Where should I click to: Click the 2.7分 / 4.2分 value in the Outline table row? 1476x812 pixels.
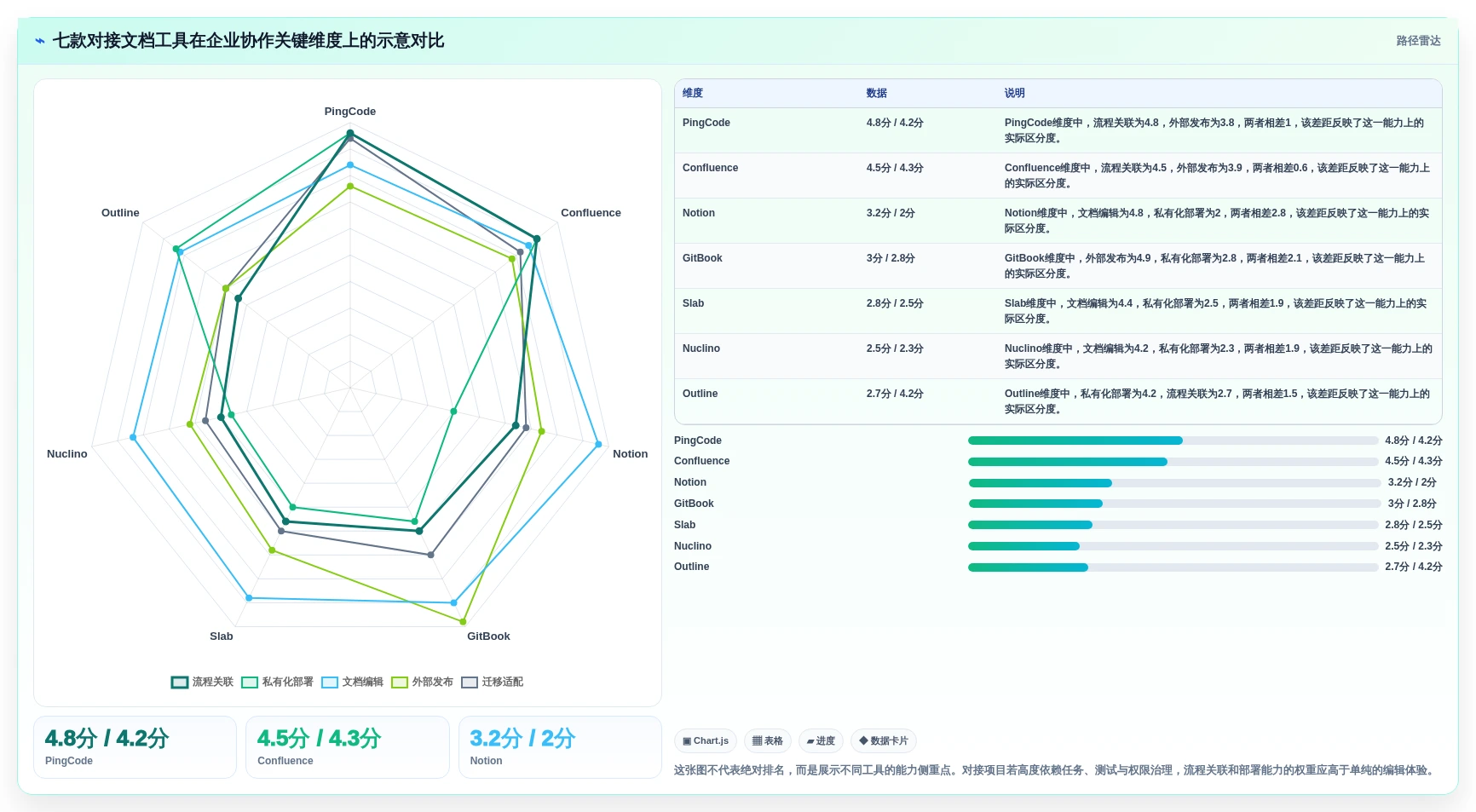(895, 394)
